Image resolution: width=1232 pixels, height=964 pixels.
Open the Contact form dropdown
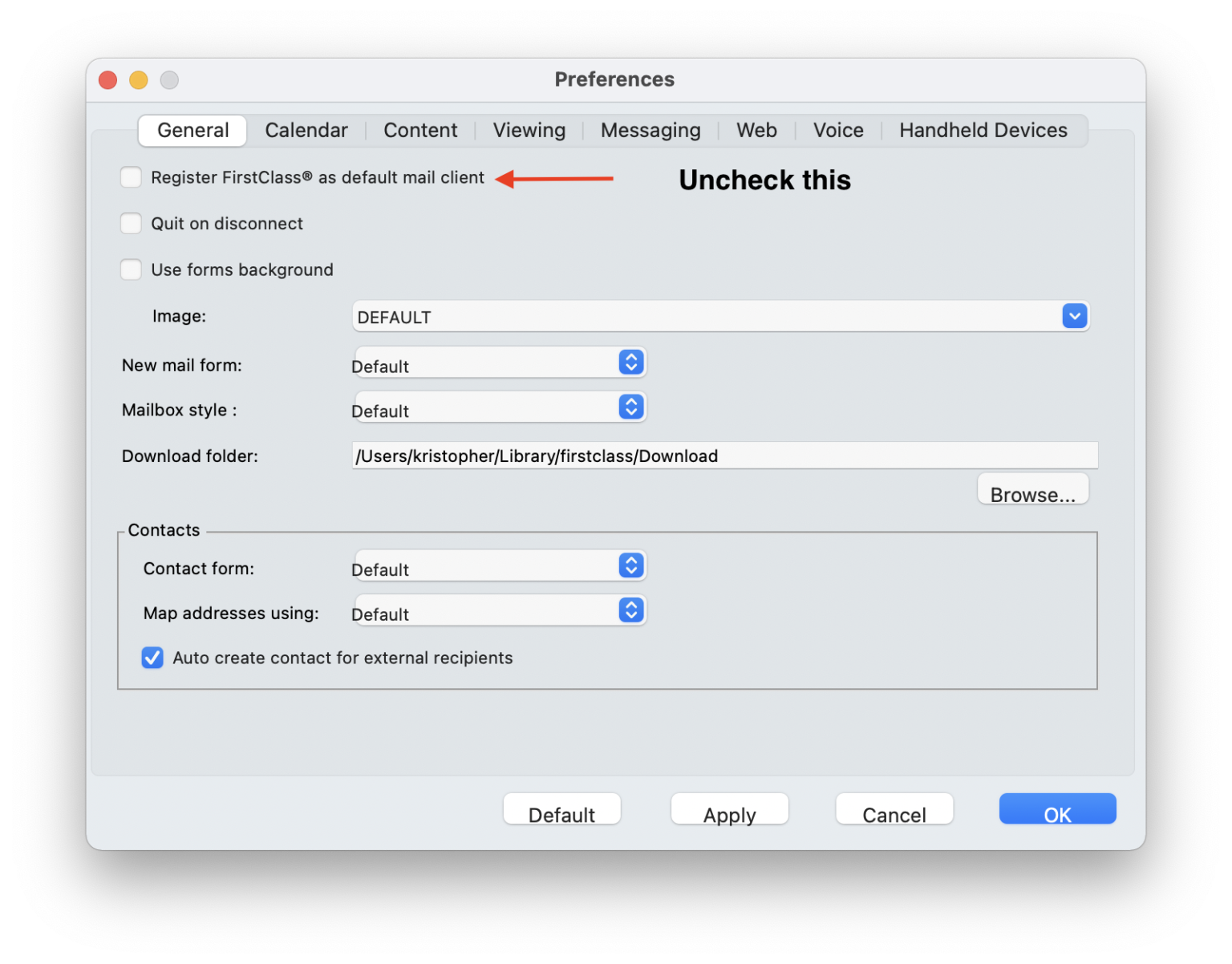click(x=500, y=566)
